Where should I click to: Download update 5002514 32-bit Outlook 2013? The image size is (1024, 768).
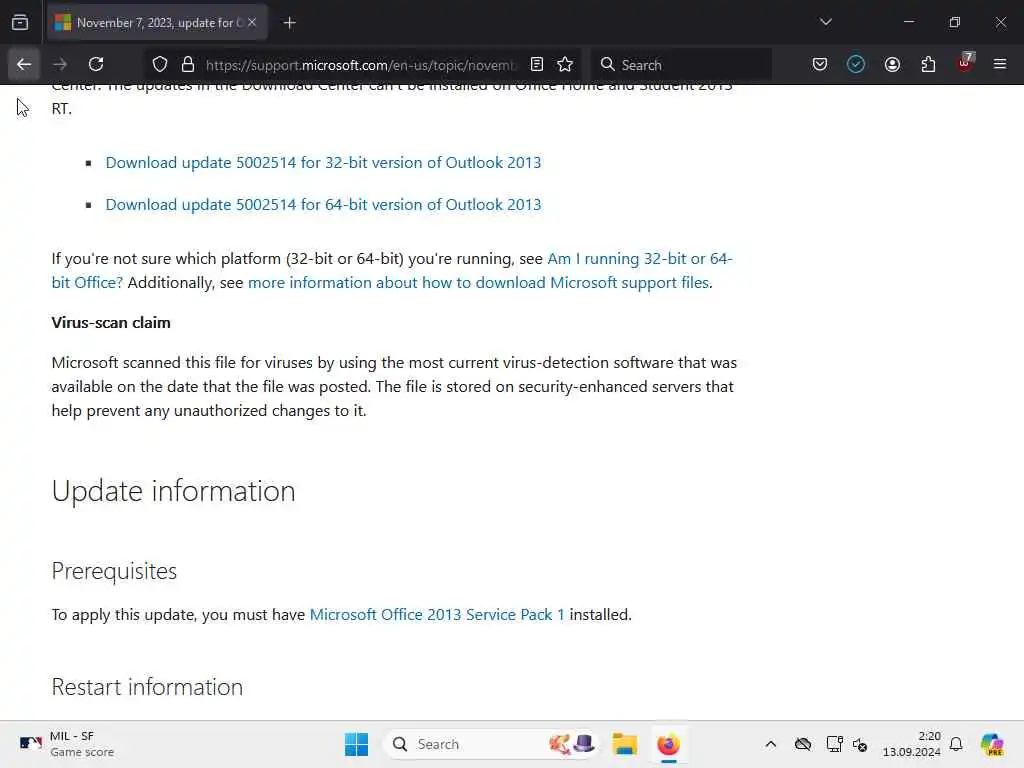coord(323,163)
